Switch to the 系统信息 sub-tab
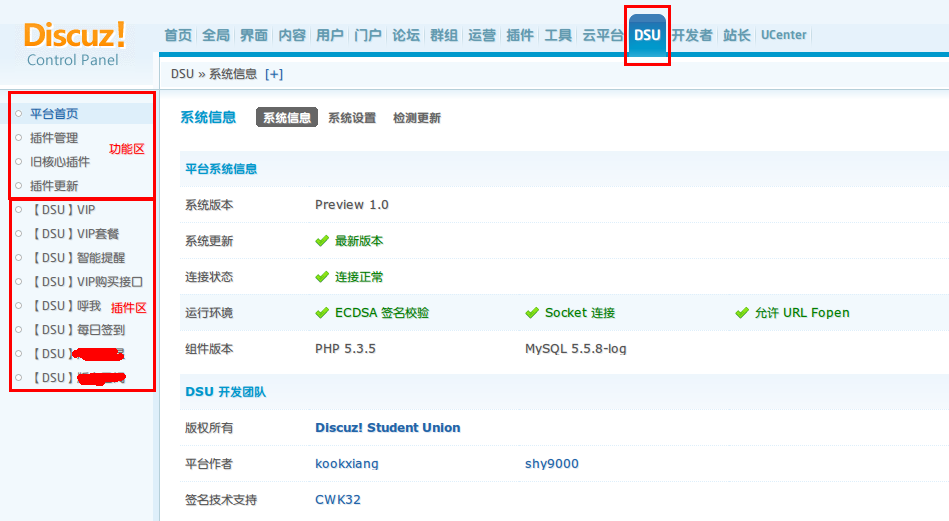The image size is (949, 521). pos(287,118)
